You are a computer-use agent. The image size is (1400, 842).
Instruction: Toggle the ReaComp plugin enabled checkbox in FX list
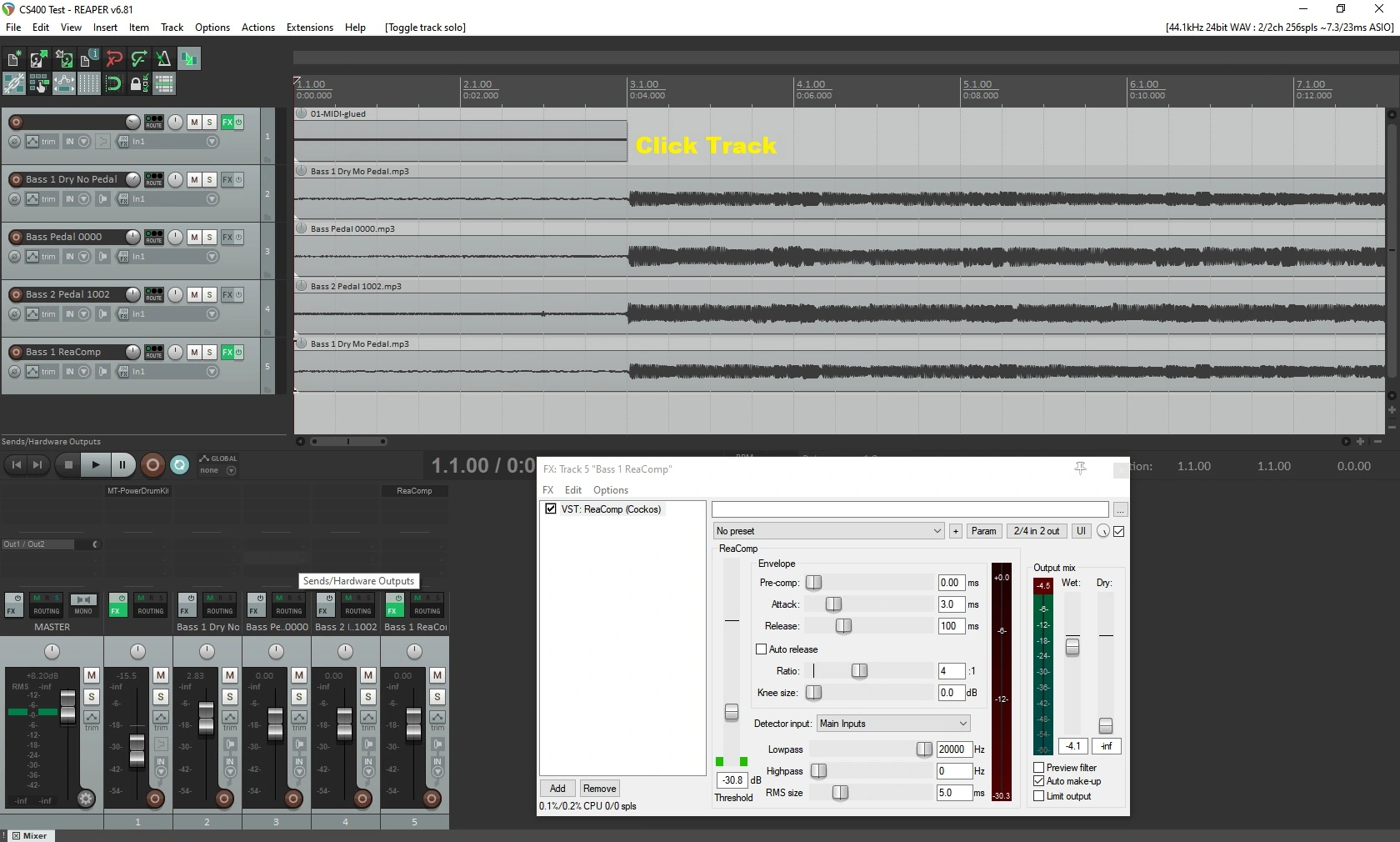tap(551, 509)
